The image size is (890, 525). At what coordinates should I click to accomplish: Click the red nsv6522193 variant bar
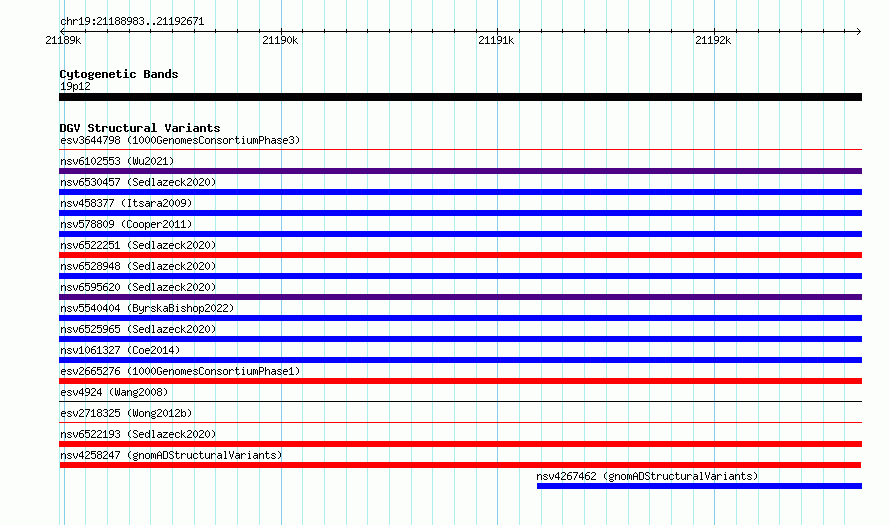click(460, 444)
